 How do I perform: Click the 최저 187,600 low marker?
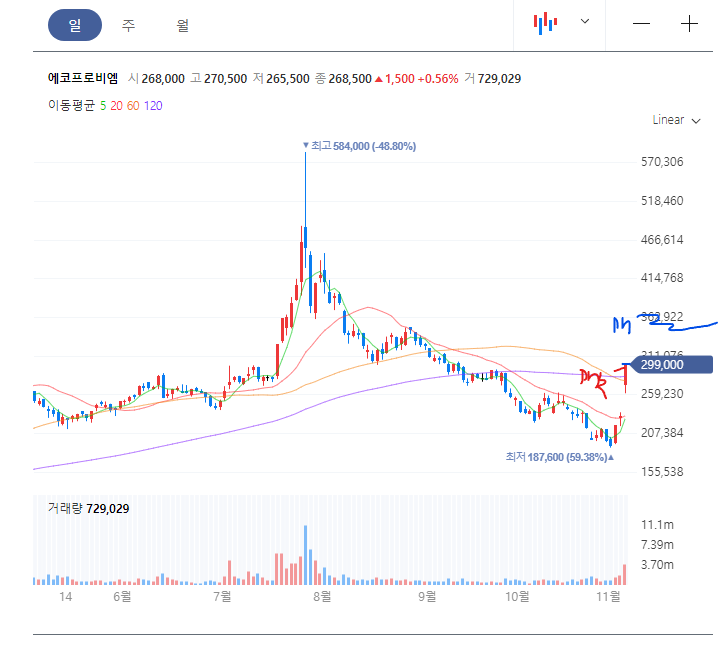[560, 457]
